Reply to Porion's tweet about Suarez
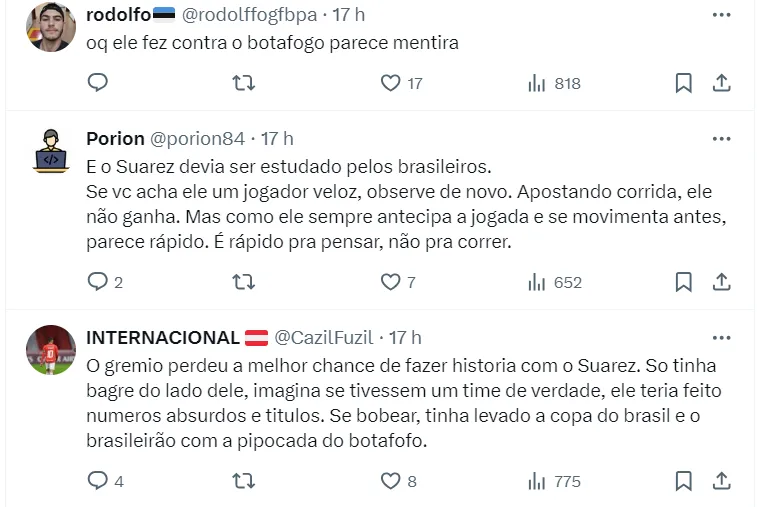Viewport: 757px width, 507px height. pos(97,282)
